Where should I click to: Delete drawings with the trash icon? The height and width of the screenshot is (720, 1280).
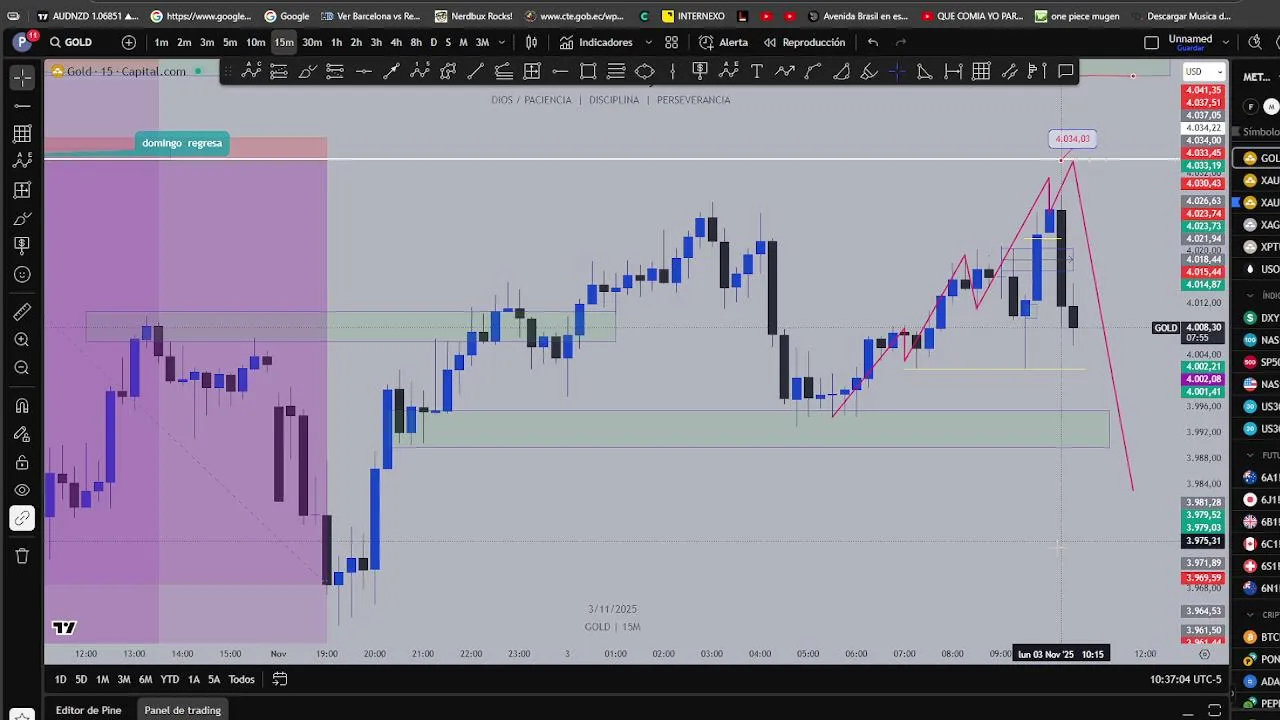tap(22, 556)
